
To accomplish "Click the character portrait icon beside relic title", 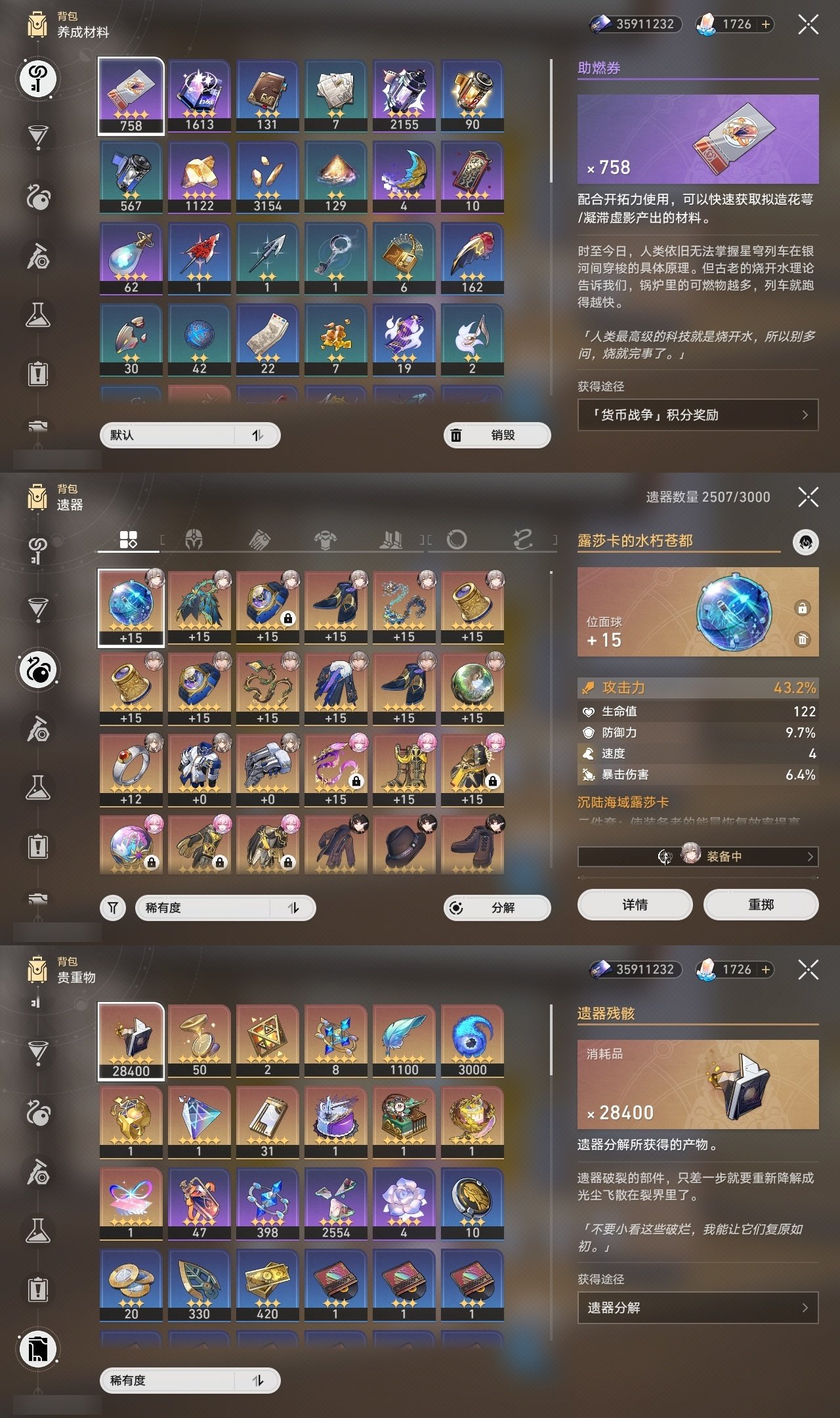I will click(805, 542).
